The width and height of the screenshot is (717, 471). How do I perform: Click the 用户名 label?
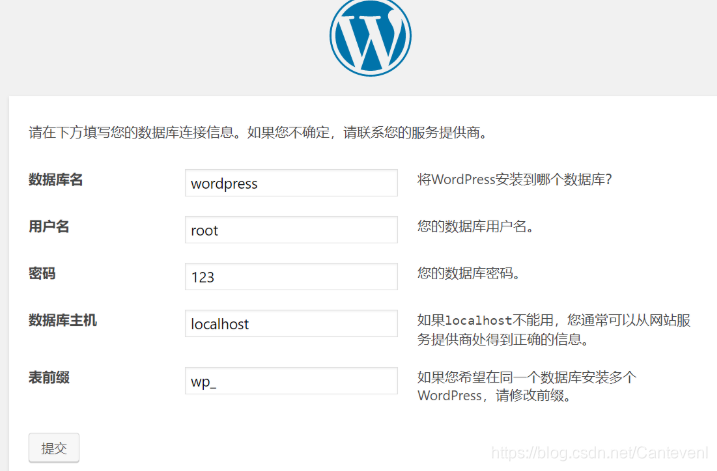tap(49, 226)
